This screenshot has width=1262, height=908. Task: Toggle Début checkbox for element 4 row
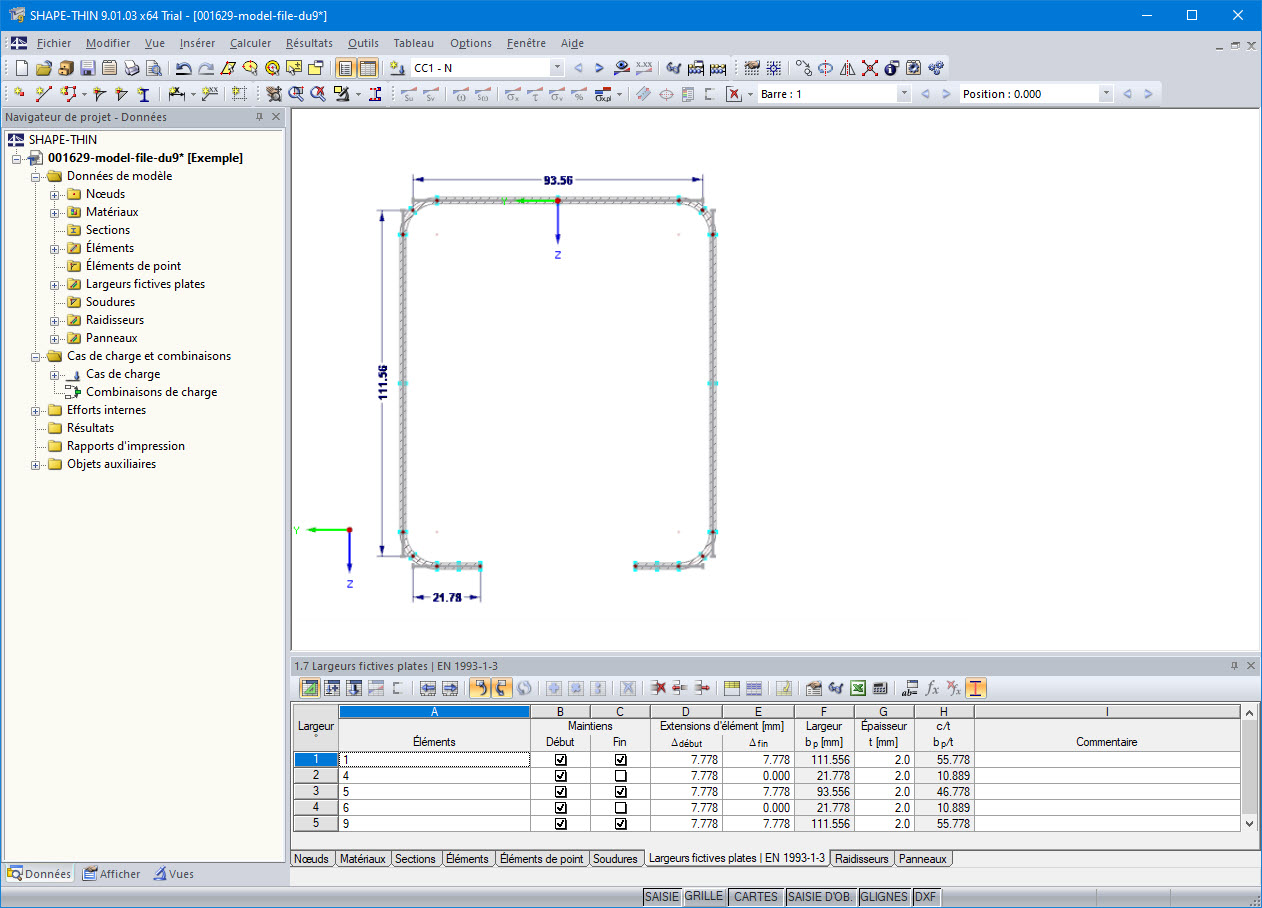pyautogui.click(x=560, y=776)
